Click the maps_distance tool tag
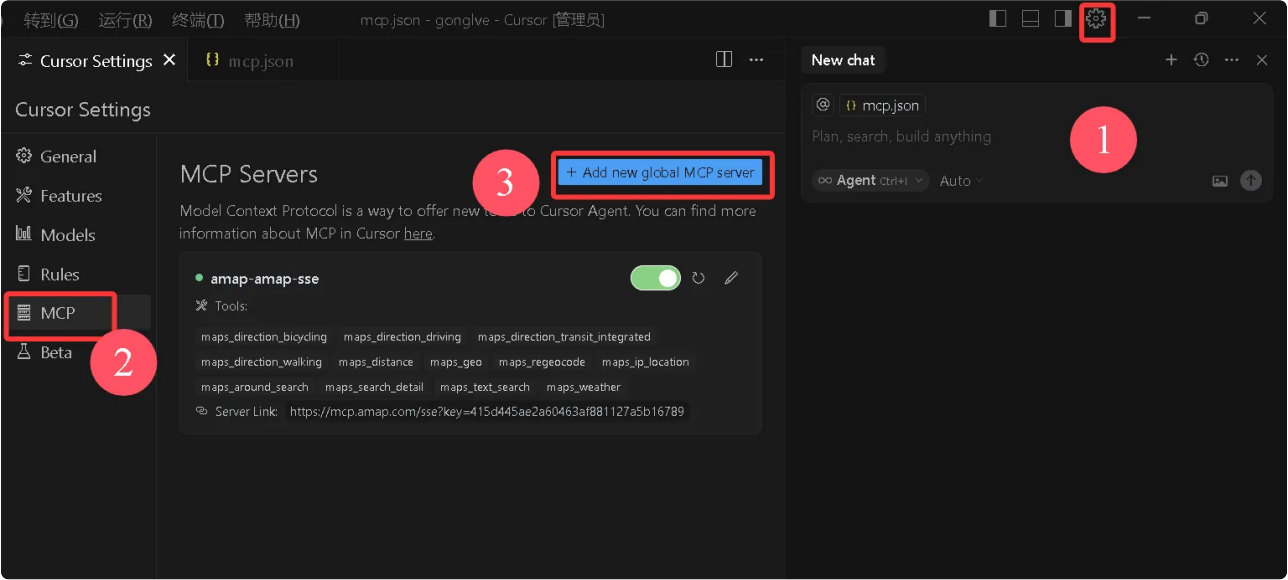 coord(376,362)
